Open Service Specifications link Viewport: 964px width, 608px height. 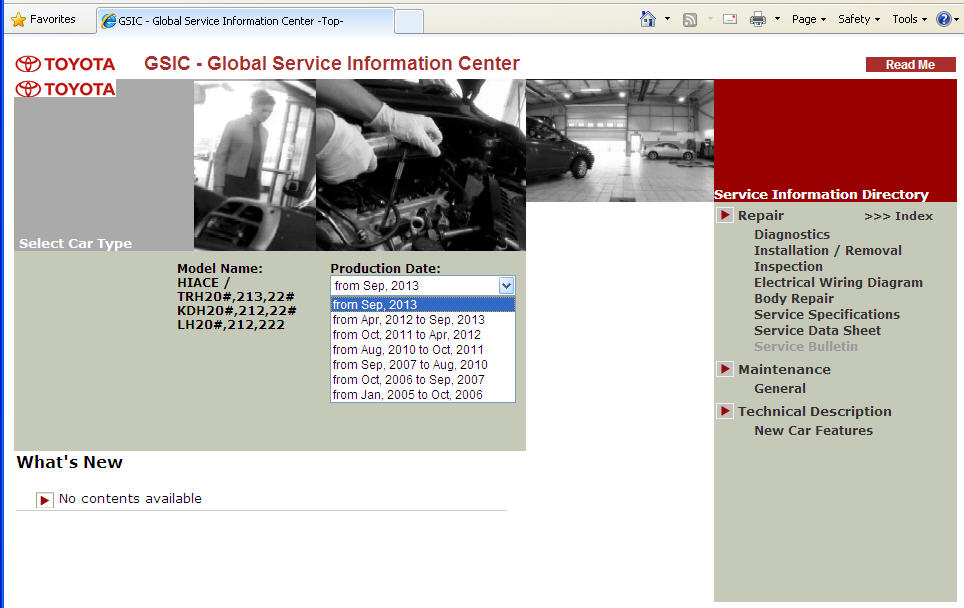coord(827,314)
